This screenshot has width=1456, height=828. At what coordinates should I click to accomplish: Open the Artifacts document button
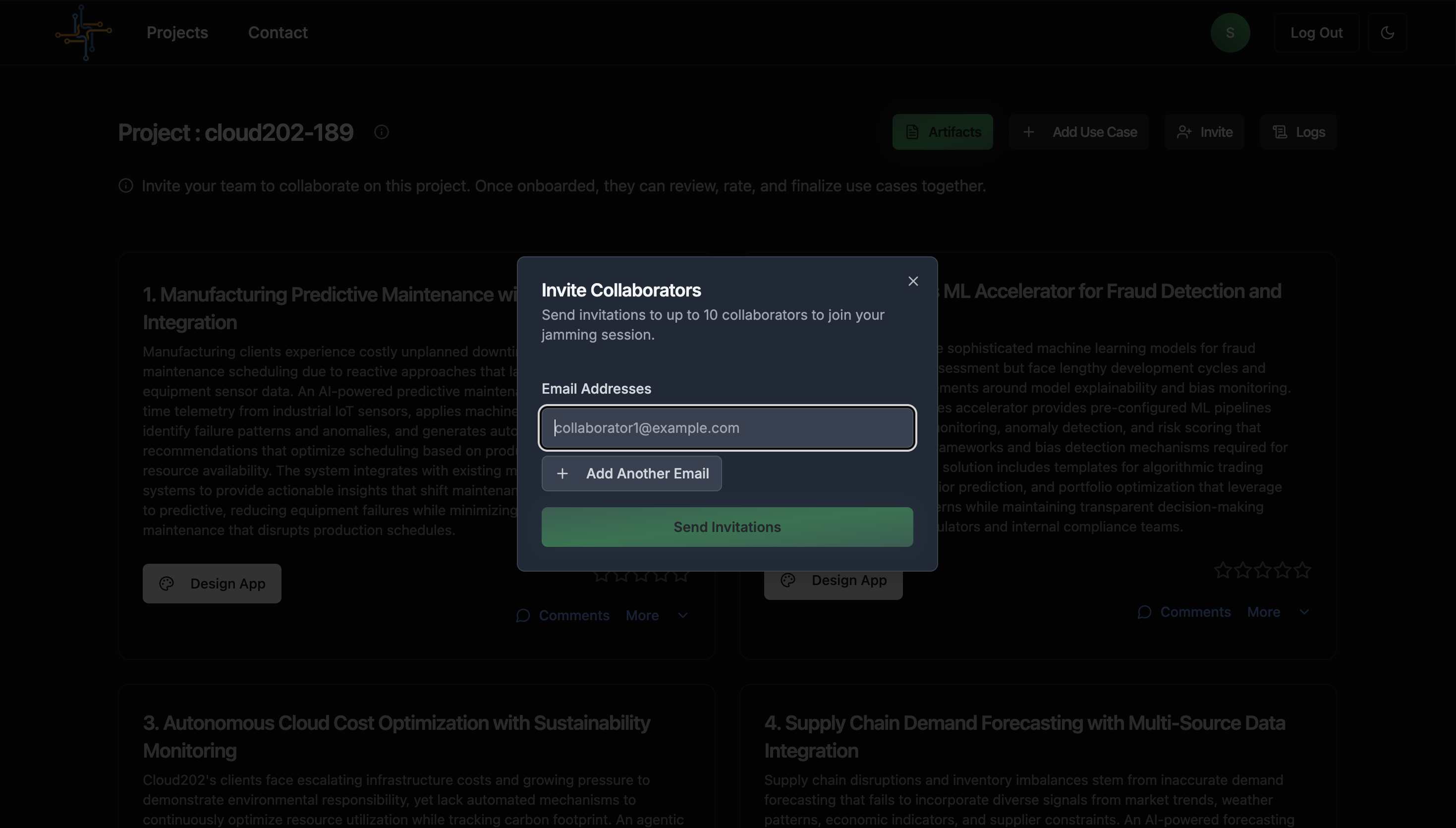942,132
